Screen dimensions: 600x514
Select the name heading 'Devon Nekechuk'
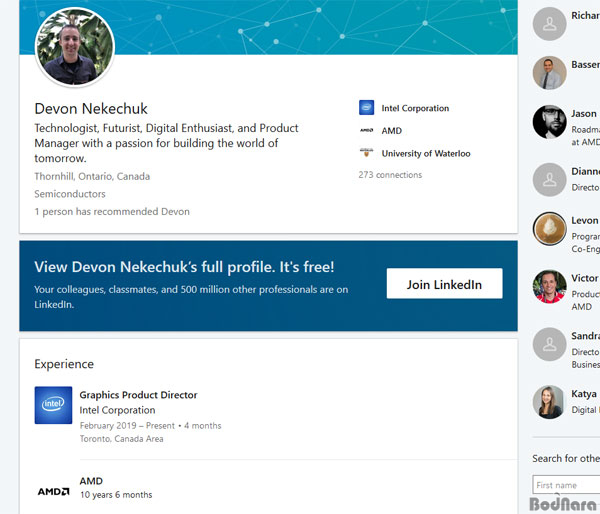point(91,109)
